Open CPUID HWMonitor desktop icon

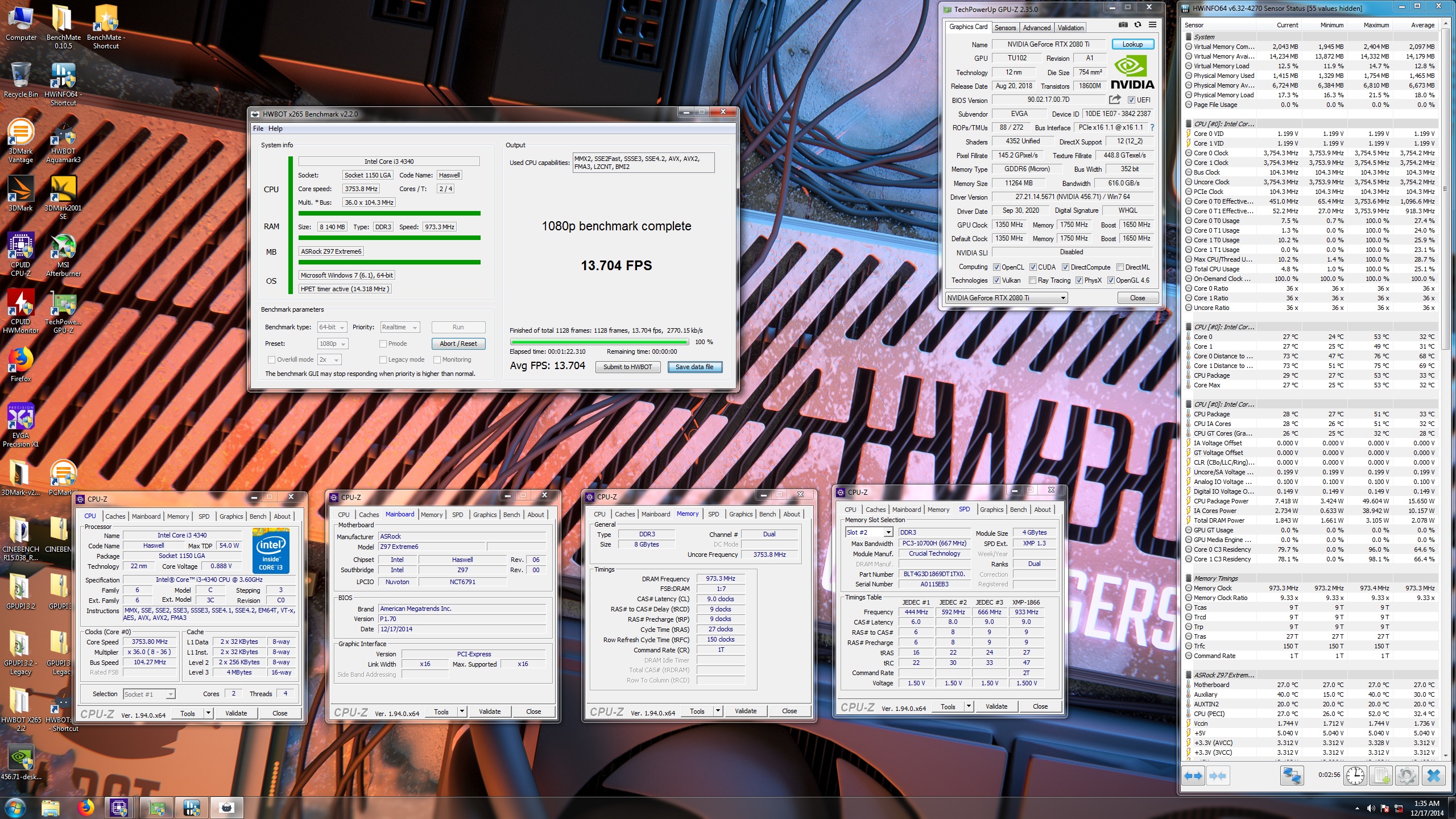point(20,312)
